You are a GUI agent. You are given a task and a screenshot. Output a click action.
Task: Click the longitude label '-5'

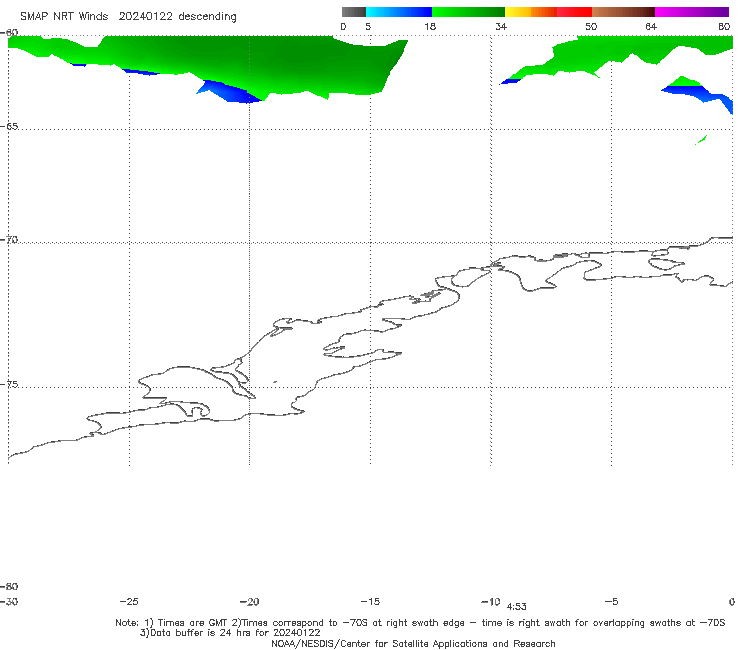tap(612, 602)
